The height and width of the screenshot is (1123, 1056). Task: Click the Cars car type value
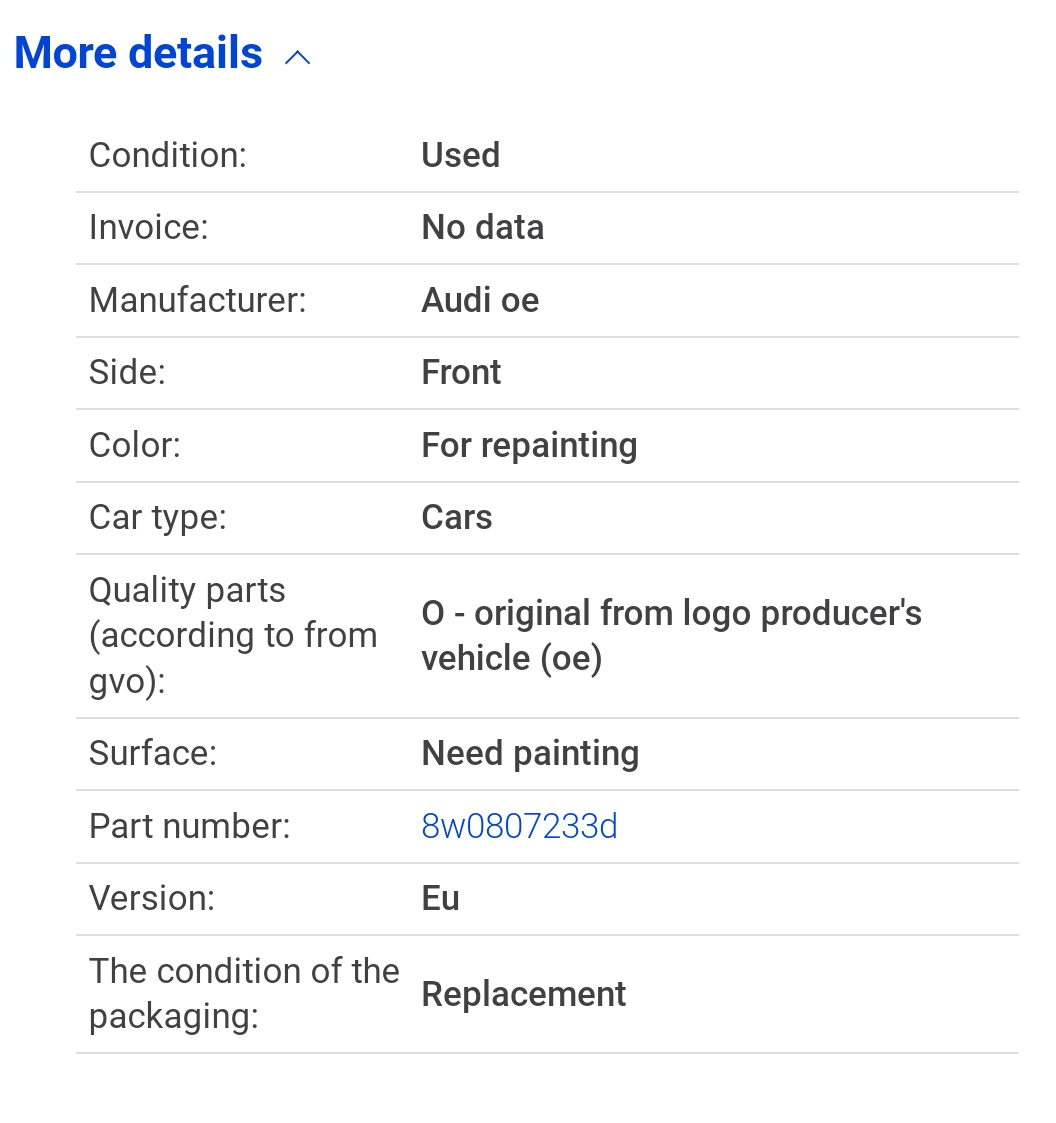(456, 518)
